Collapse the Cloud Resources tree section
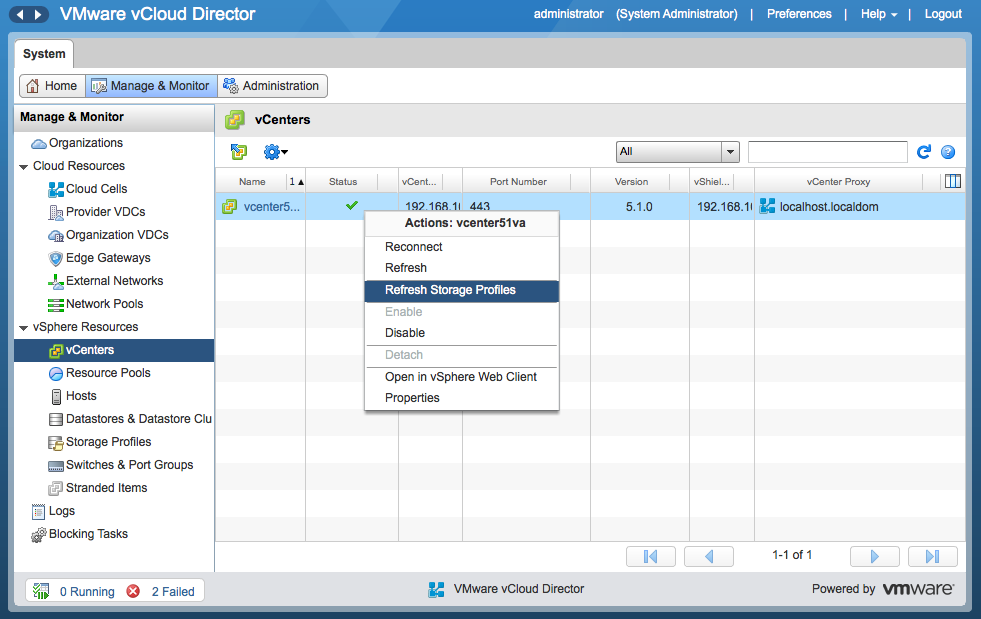 pos(24,166)
